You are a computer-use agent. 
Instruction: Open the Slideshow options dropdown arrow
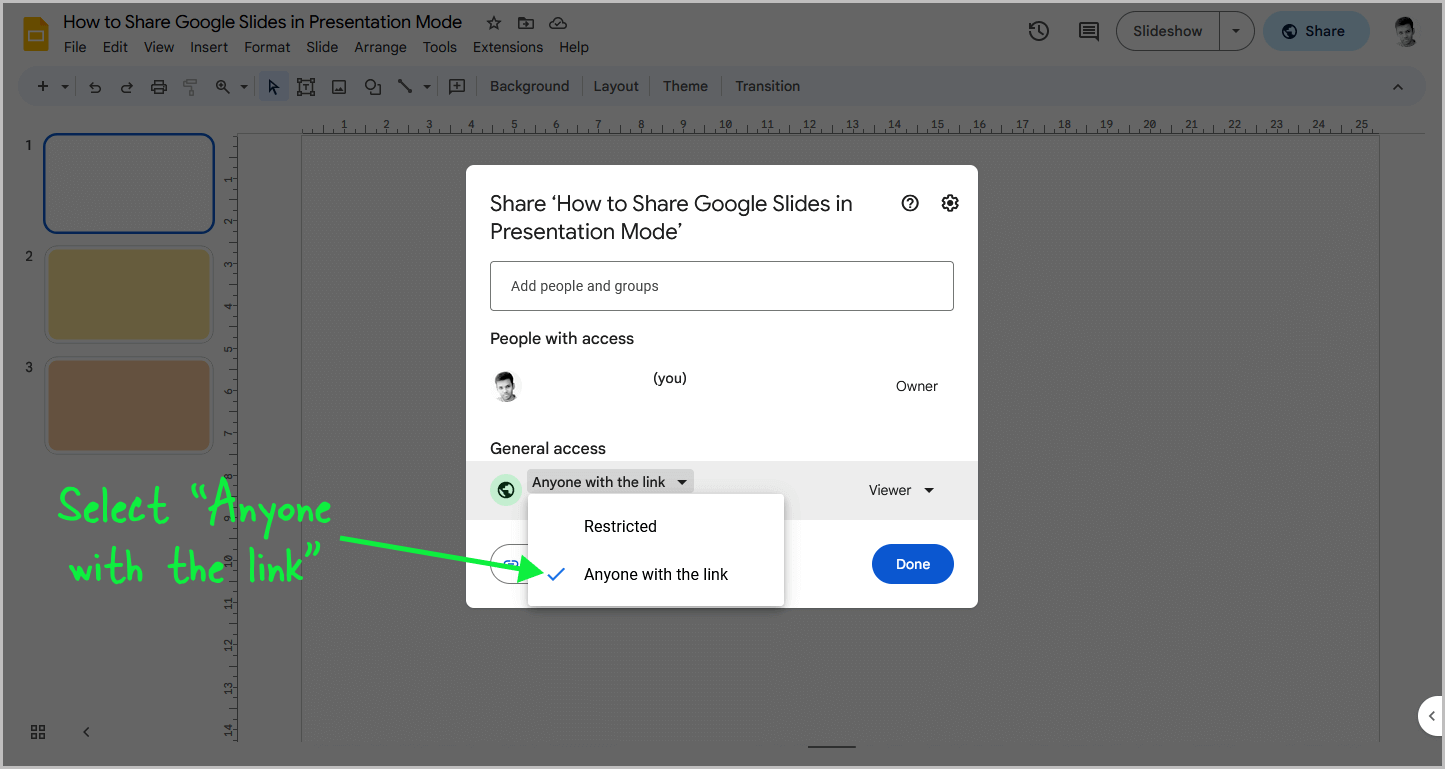click(1237, 31)
